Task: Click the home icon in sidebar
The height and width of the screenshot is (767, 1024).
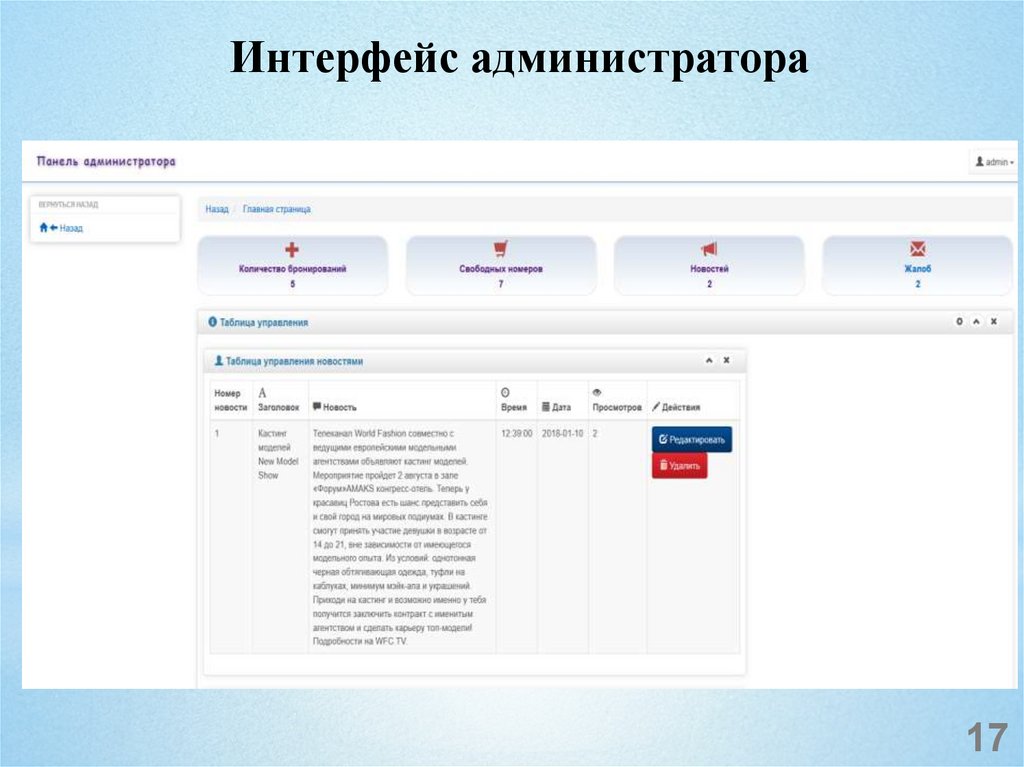Action: click(44, 227)
